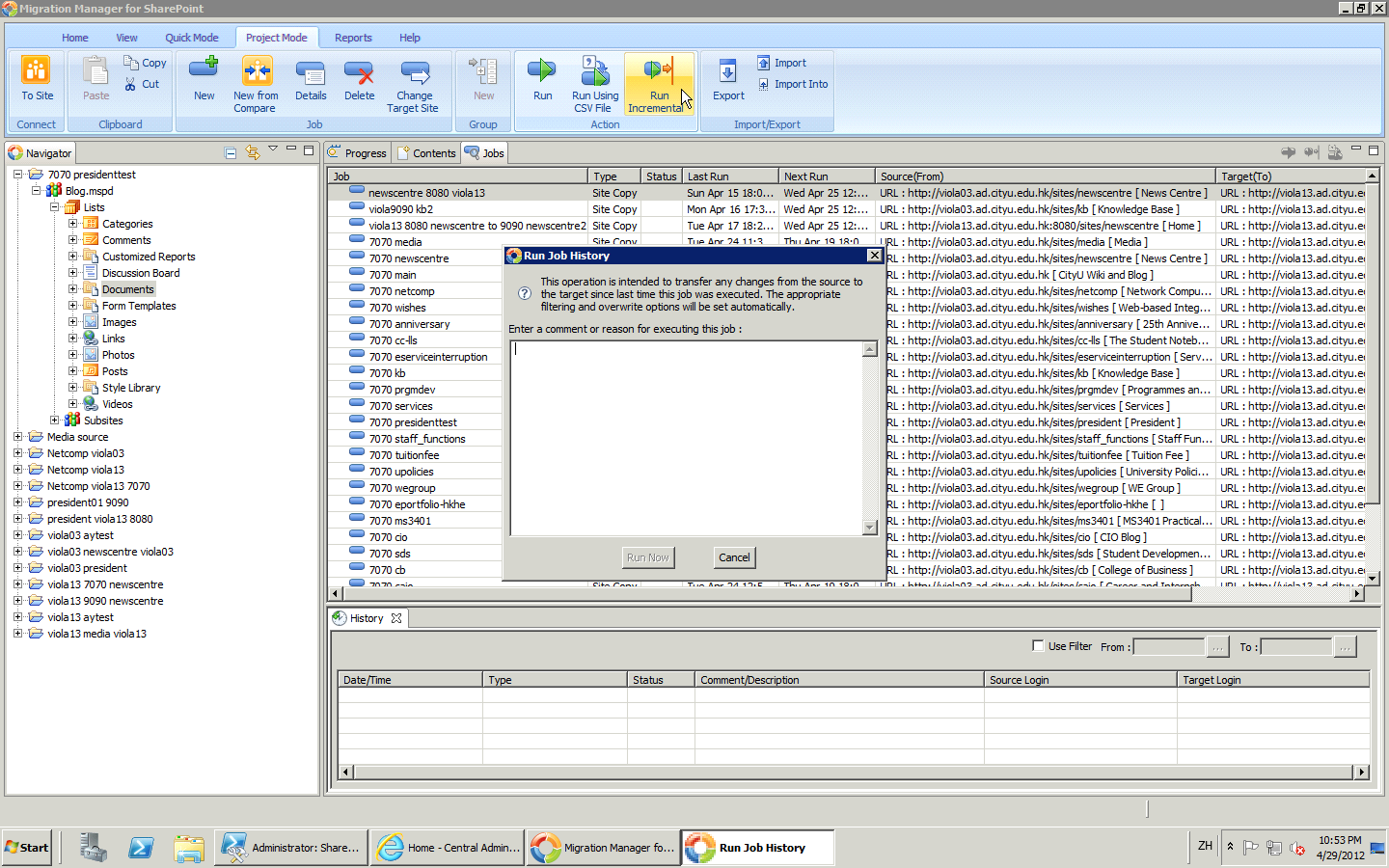
Task: Click the Import icon
Action: pos(764,63)
